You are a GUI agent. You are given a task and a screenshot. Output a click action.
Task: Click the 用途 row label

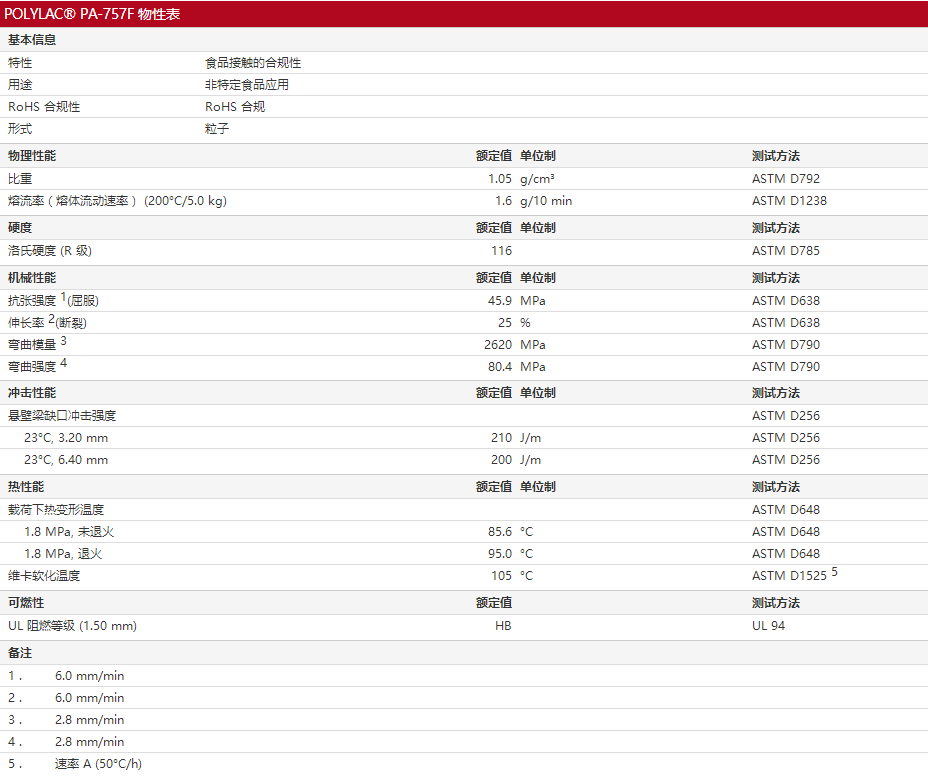click(x=20, y=85)
